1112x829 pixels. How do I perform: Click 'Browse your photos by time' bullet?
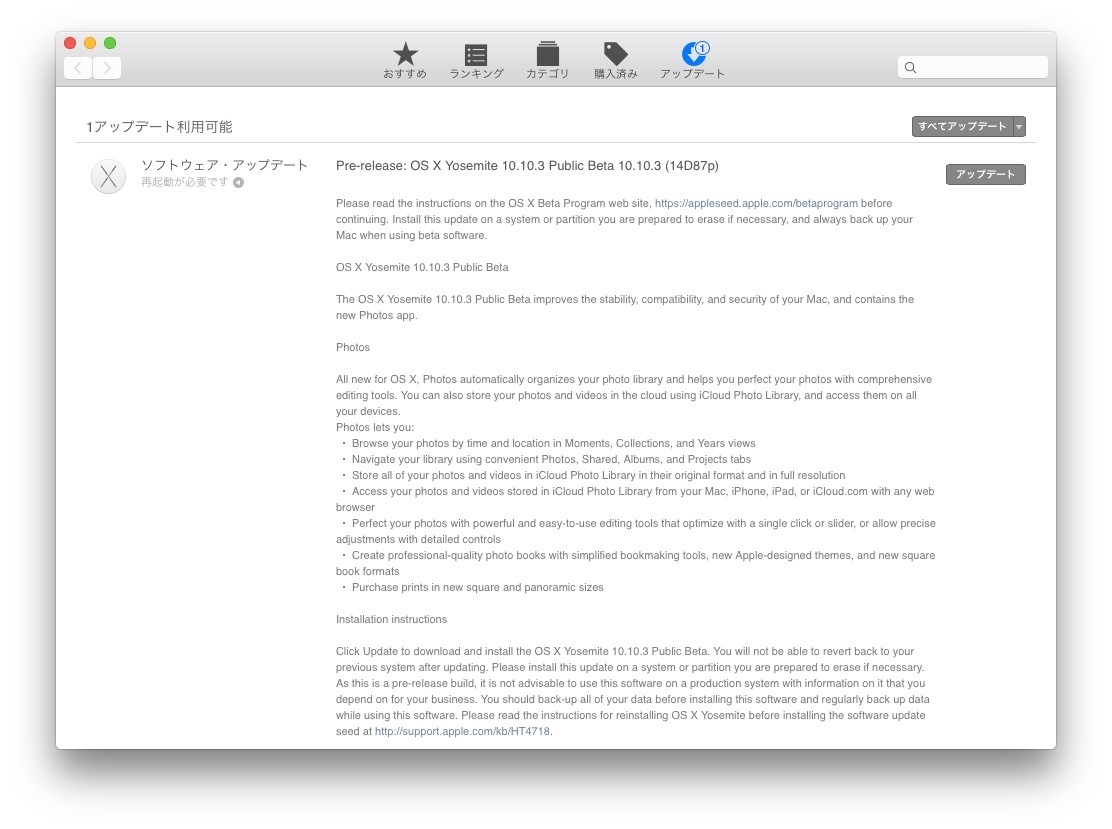[x=553, y=443]
